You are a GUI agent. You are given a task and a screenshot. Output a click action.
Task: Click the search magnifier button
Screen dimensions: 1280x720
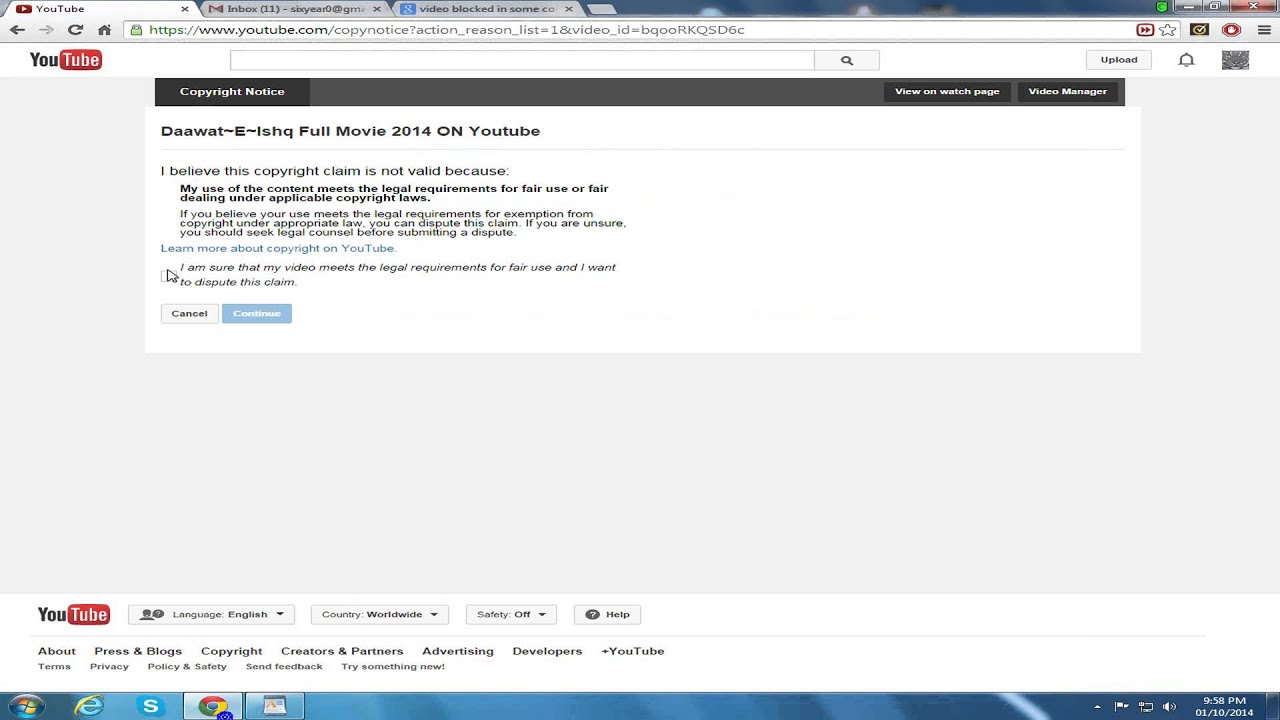tap(847, 60)
